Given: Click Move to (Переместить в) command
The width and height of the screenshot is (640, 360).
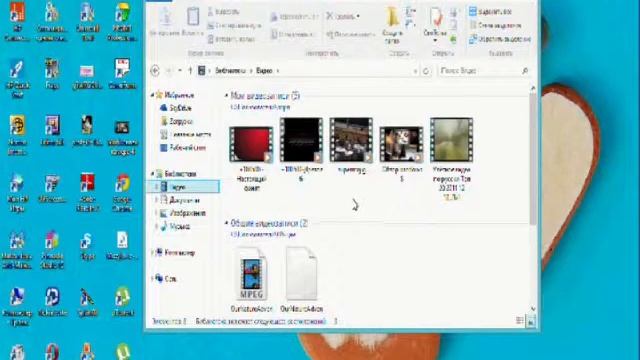Looking at the screenshot, I should tap(294, 17).
